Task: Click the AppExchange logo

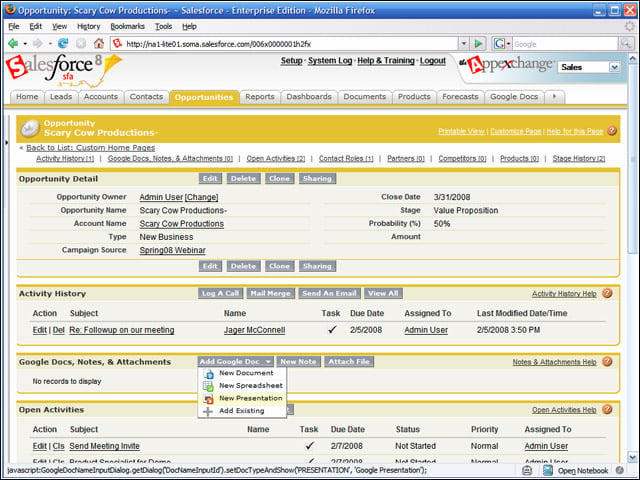Action: click(506, 65)
